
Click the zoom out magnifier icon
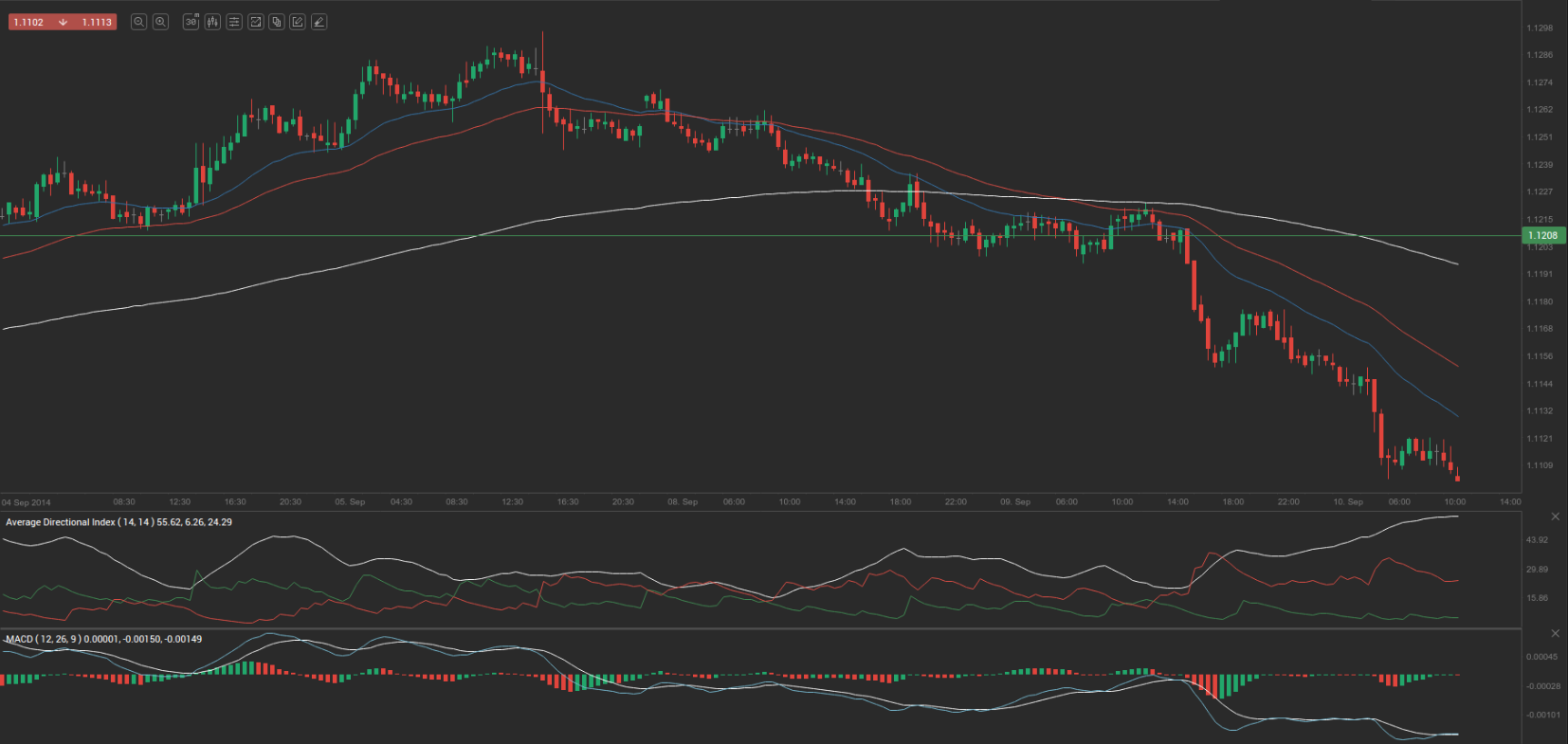point(138,22)
